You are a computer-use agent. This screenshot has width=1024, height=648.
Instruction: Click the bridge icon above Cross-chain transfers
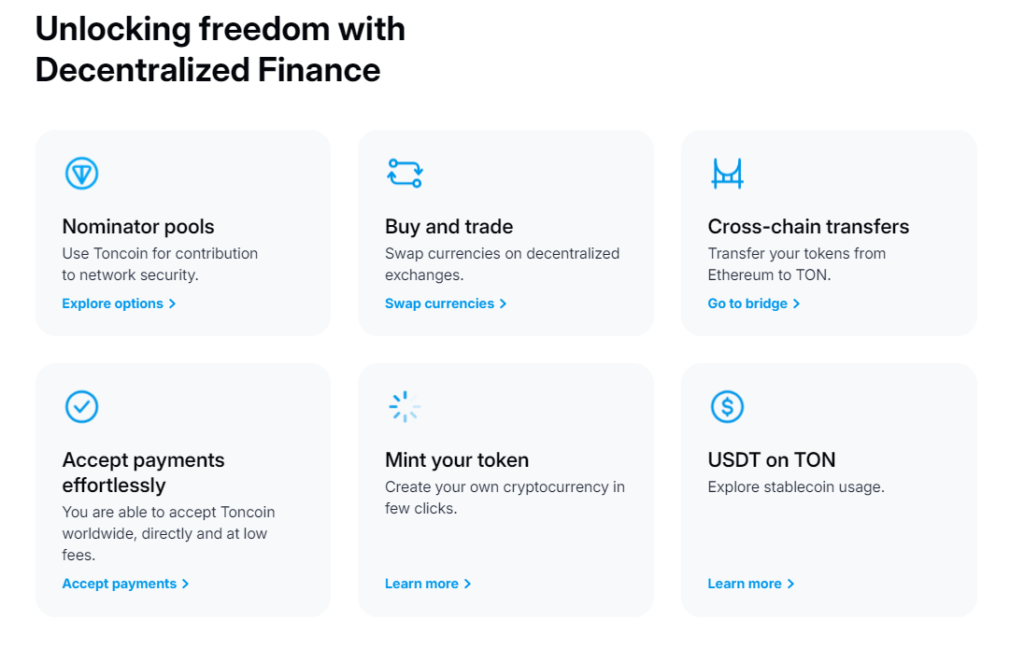pyautogui.click(x=728, y=173)
